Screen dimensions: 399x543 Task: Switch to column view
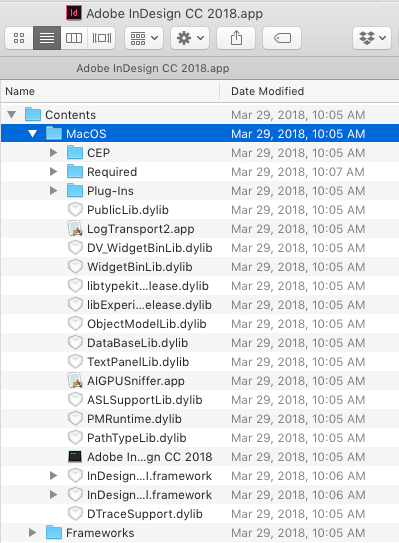point(74,38)
